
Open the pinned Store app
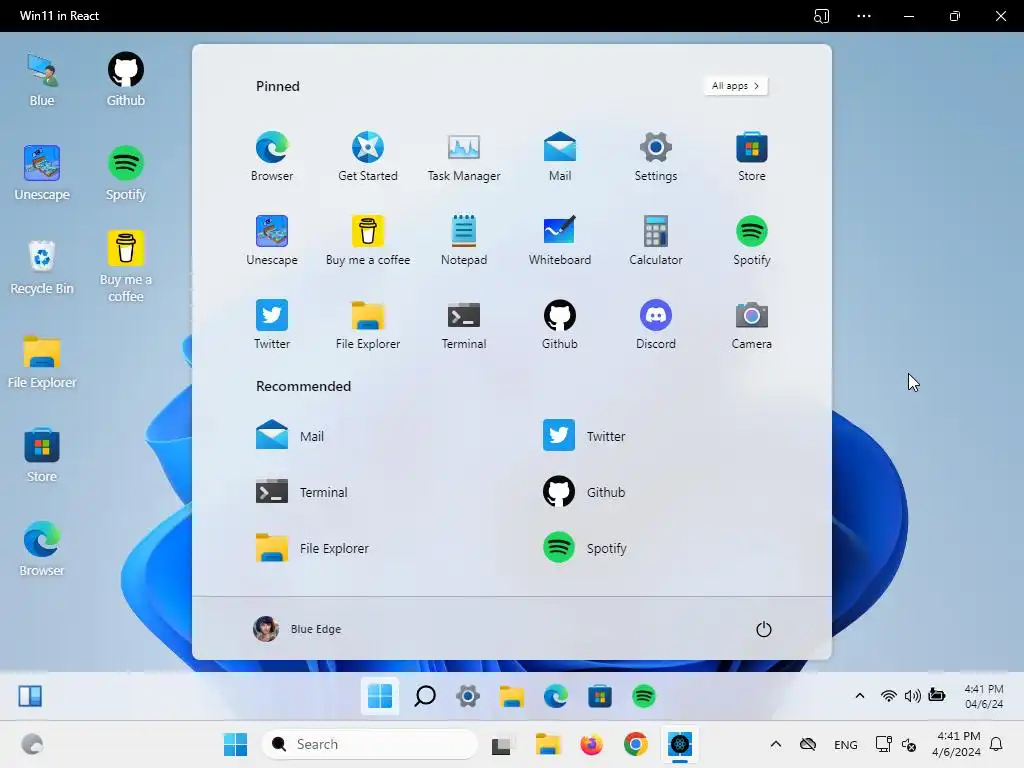click(752, 157)
